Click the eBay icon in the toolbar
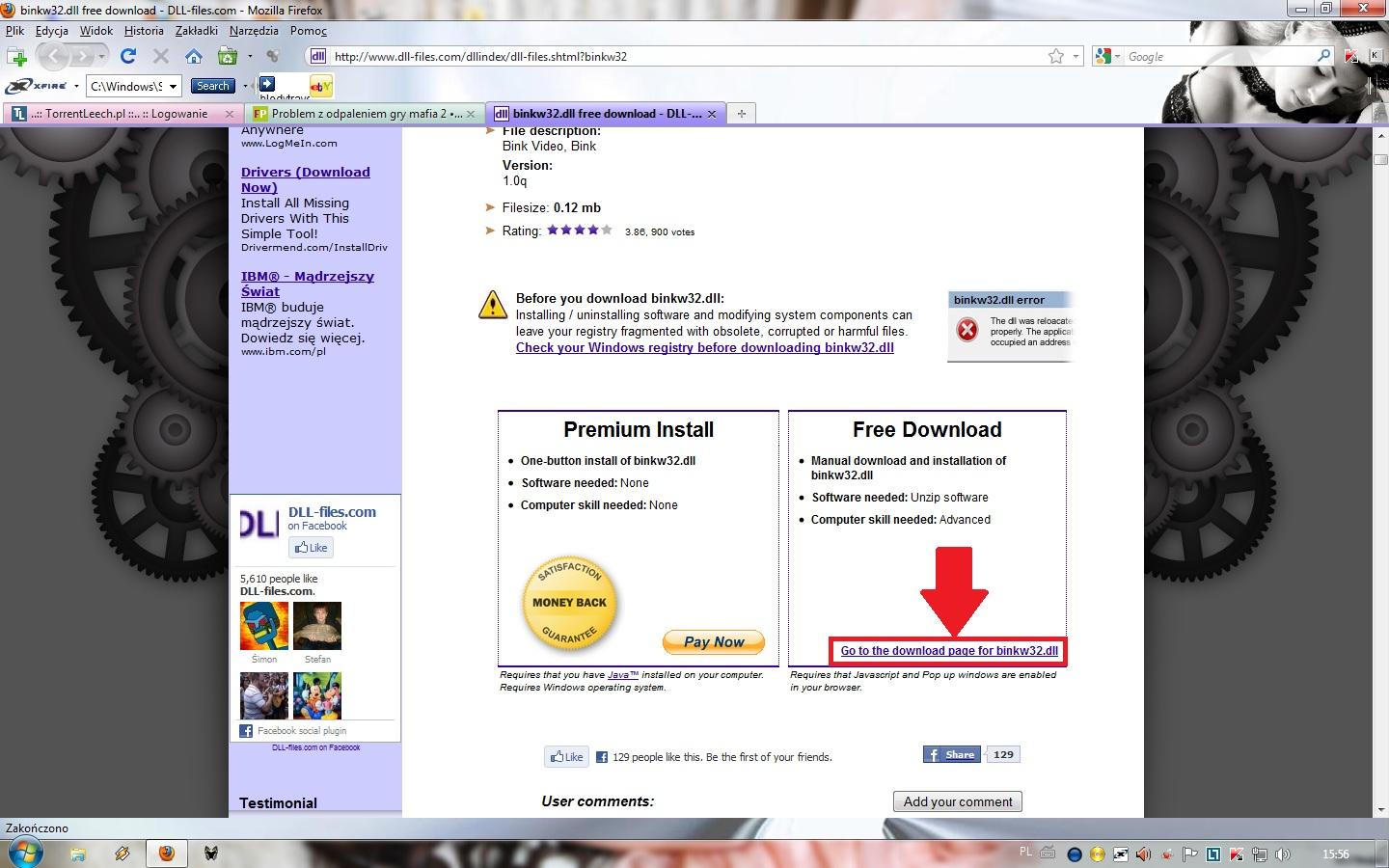The height and width of the screenshot is (868, 1389). tap(320, 86)
